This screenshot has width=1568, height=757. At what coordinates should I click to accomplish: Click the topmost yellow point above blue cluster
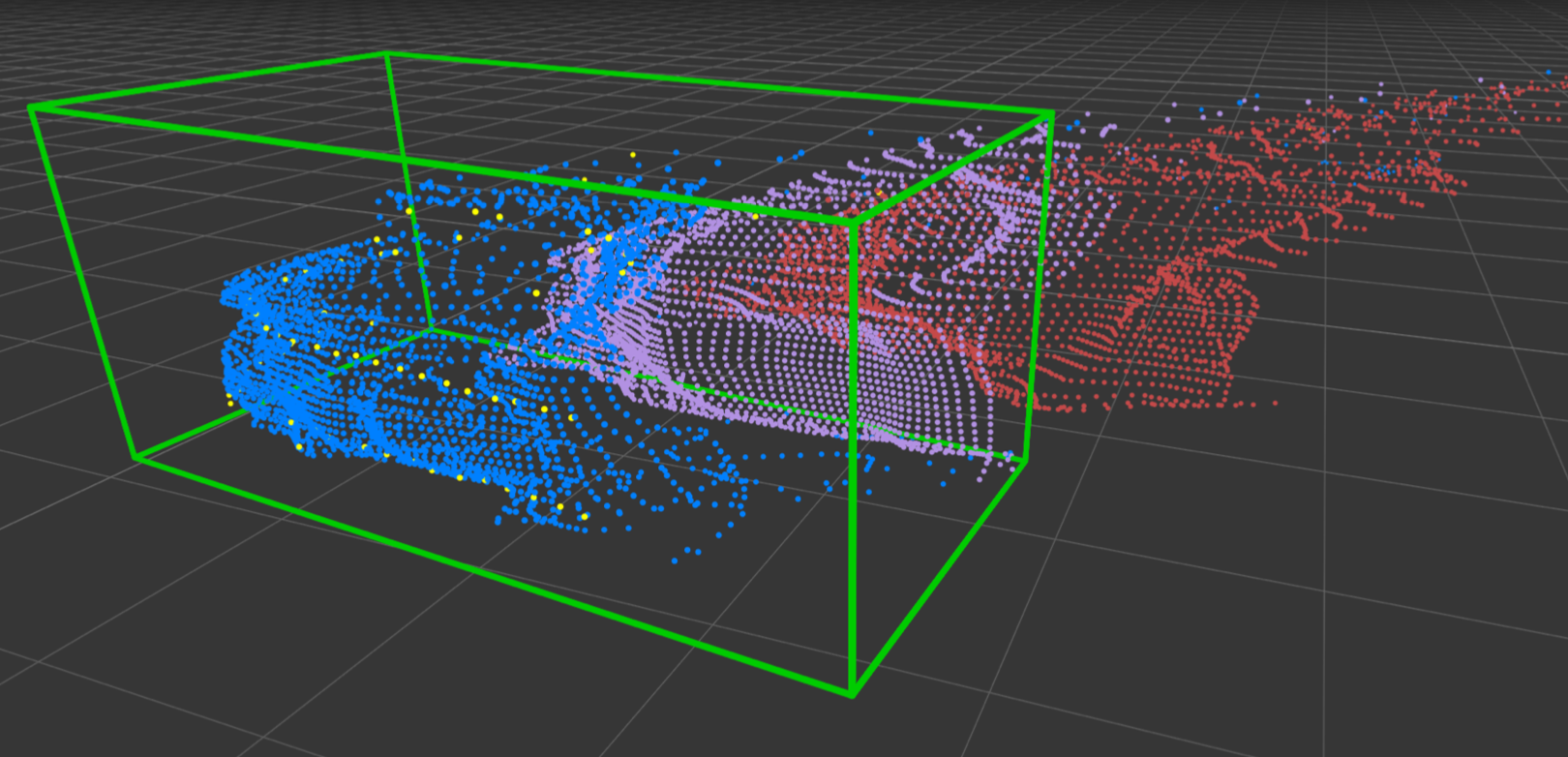point(633,155)
